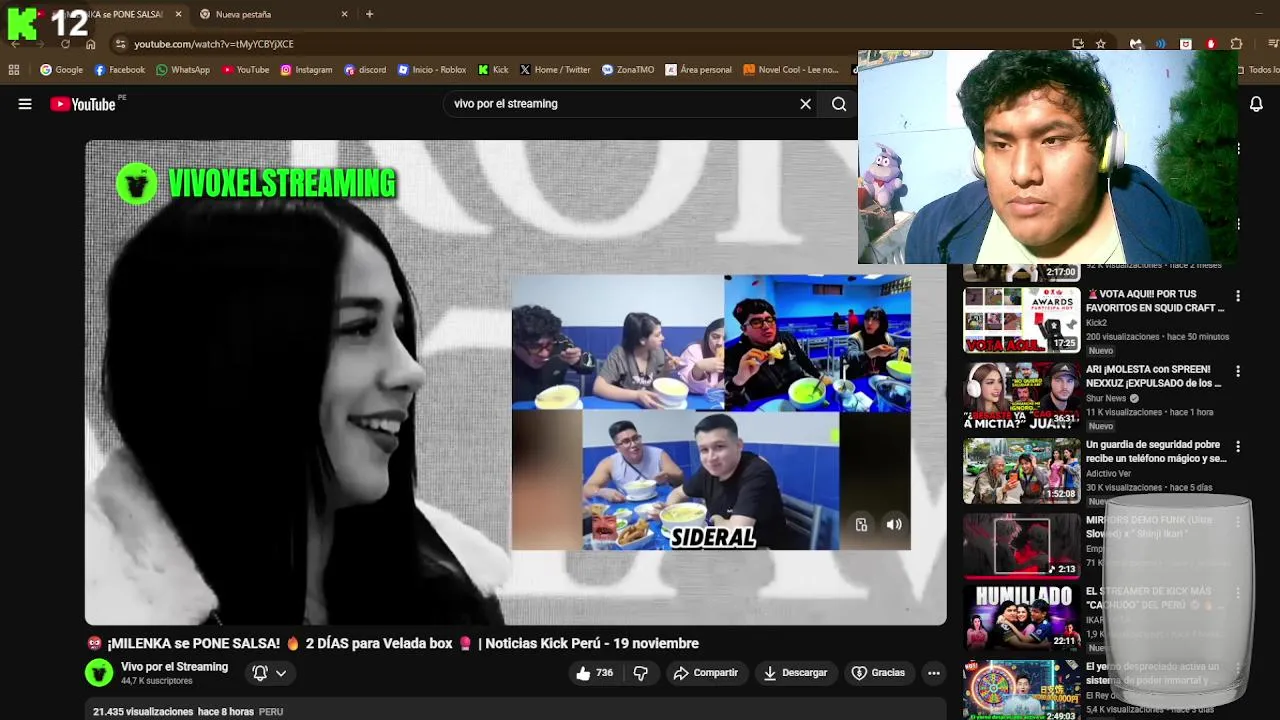Open the YouTube bookmark in bookmarks bar

click(x=245, y=70)
